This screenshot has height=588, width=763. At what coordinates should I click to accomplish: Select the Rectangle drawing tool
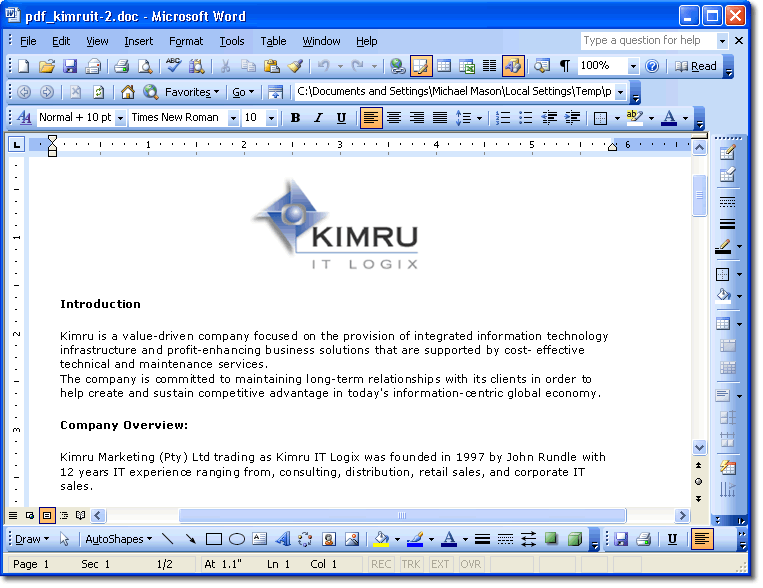pos(213,539)
